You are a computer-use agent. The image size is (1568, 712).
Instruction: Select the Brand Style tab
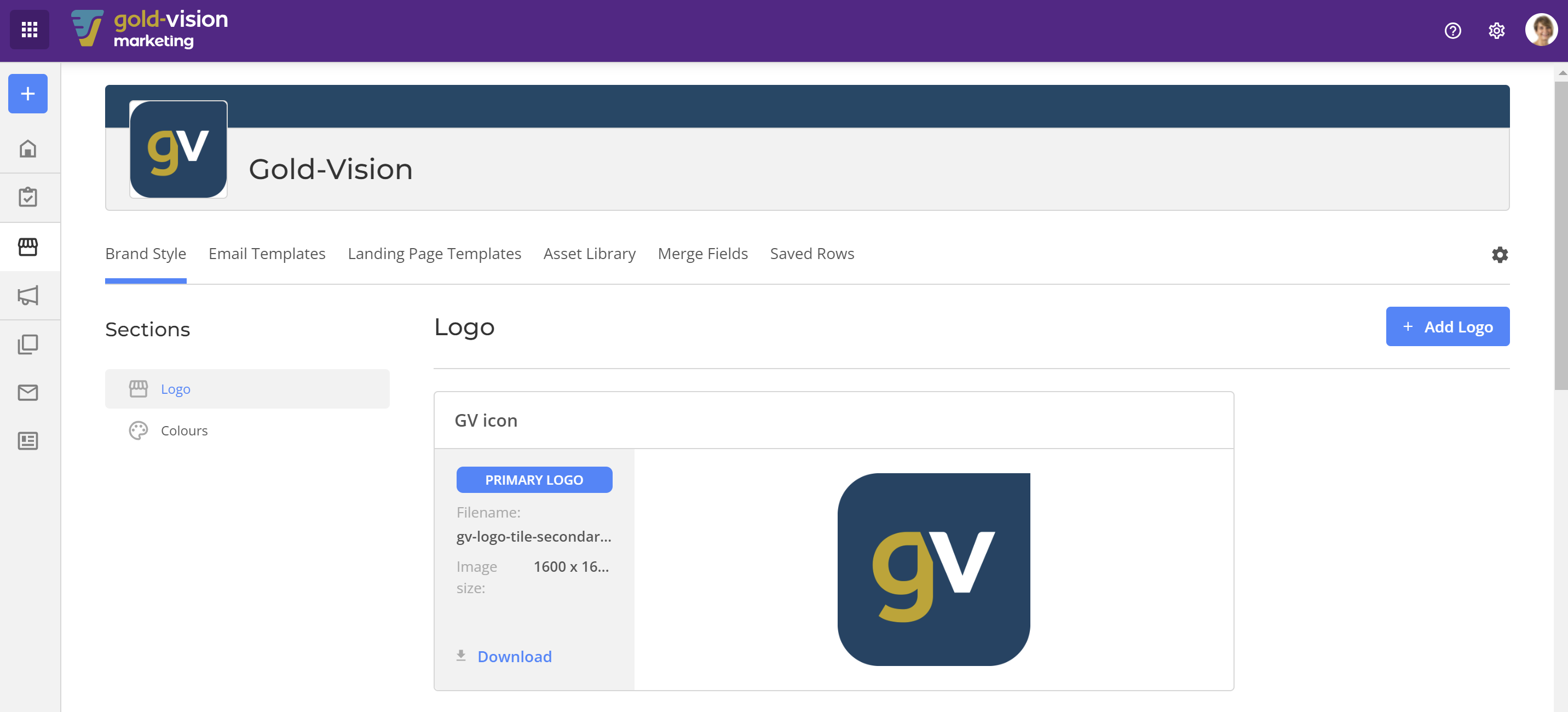click(146, 254)
